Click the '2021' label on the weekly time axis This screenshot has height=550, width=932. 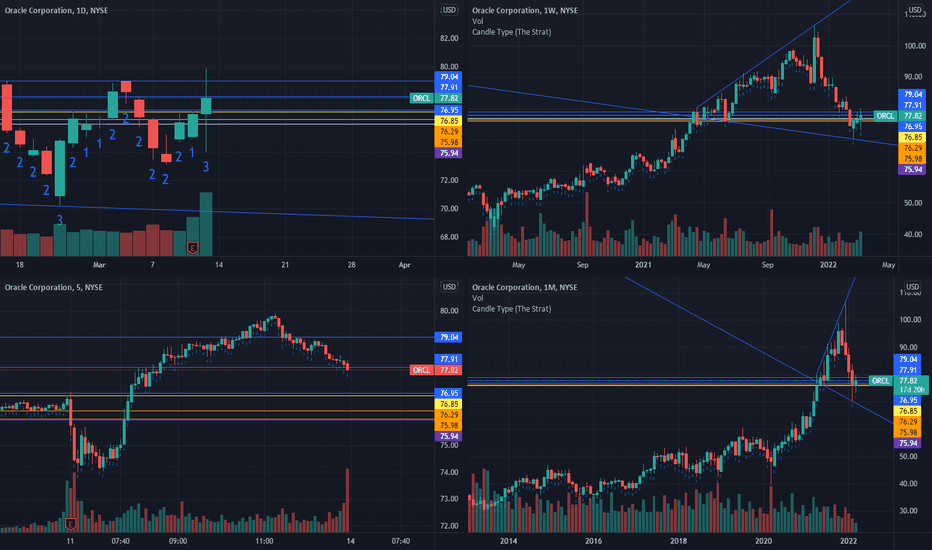coord(643,265)
